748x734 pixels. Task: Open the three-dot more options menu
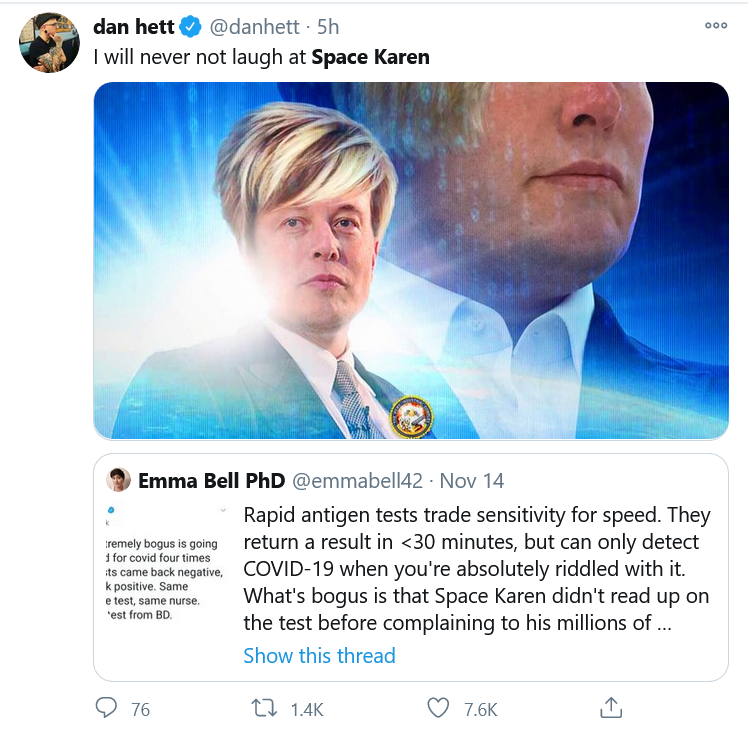716,27
